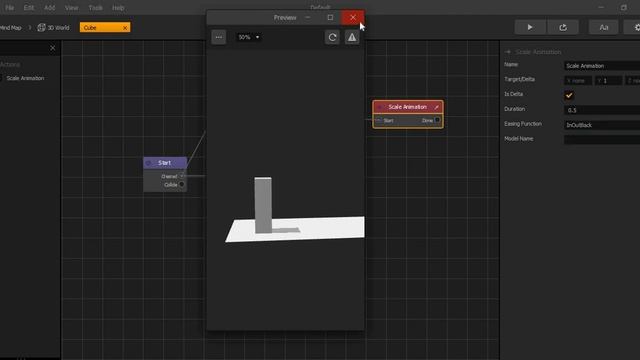Image resolution: width=640 pixels, height=360 pixels.
Task: Toggle the Is Delta checkbox
Action: click(569, 95)
